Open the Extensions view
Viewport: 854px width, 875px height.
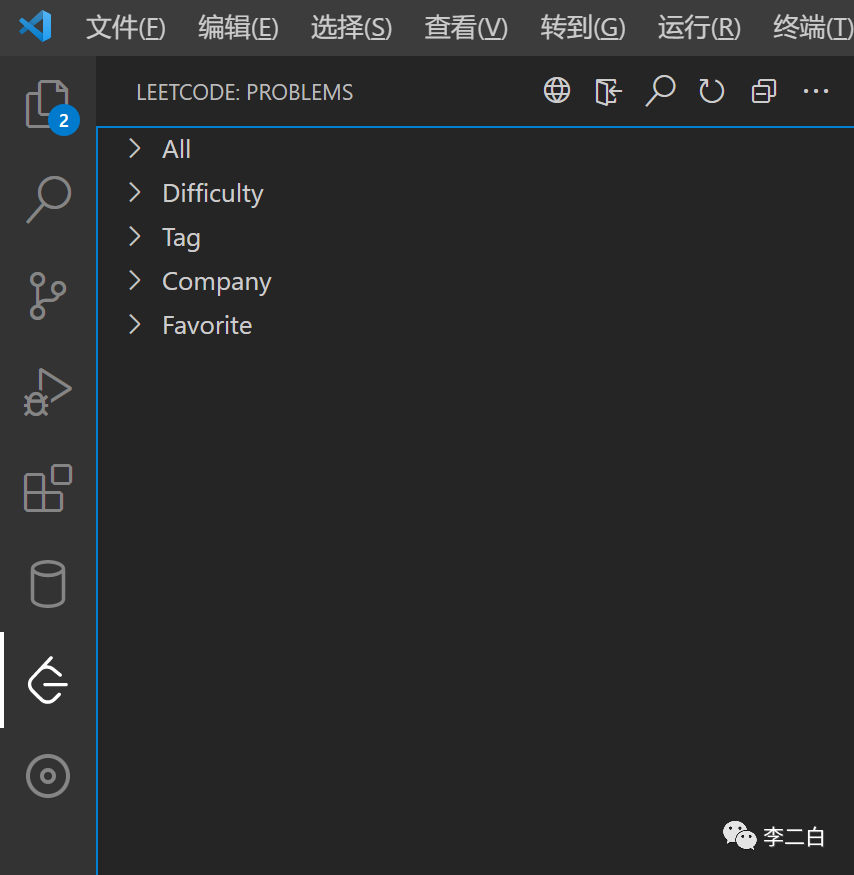(48, 488)
